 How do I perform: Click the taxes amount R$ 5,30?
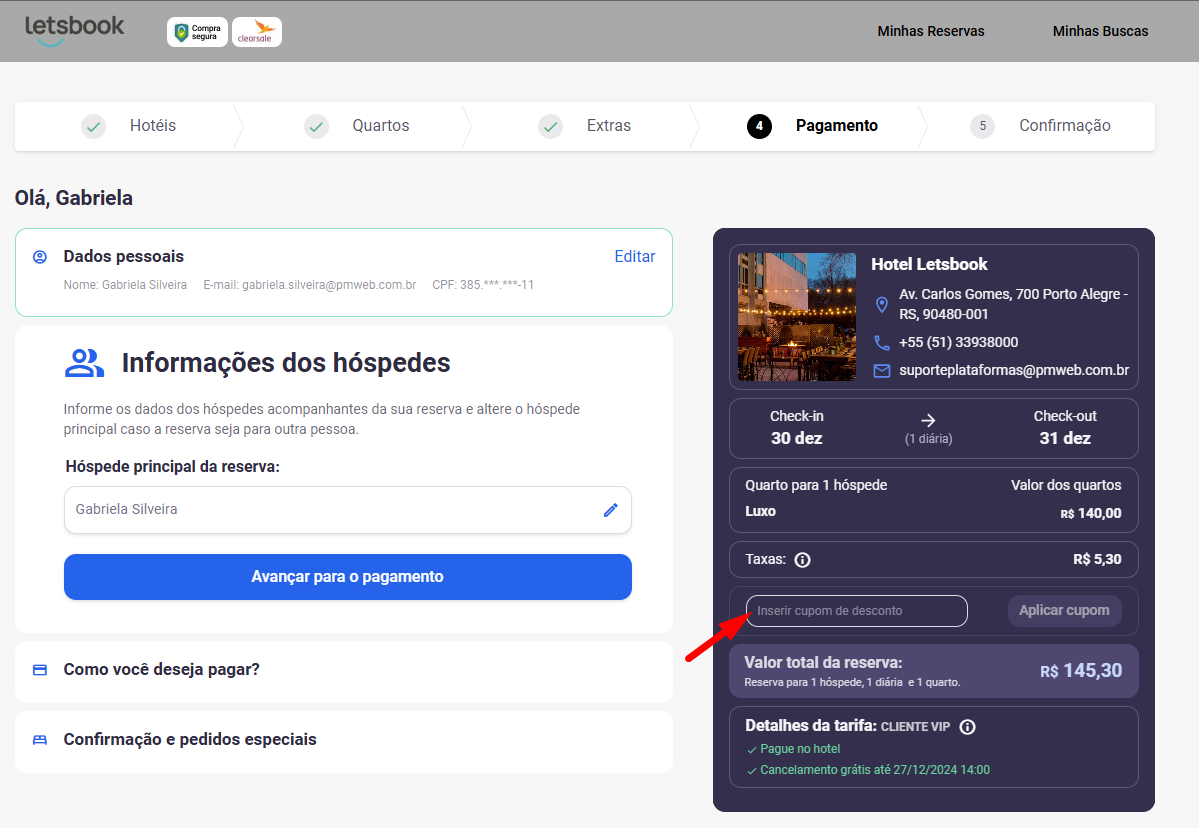(1097, 560)
